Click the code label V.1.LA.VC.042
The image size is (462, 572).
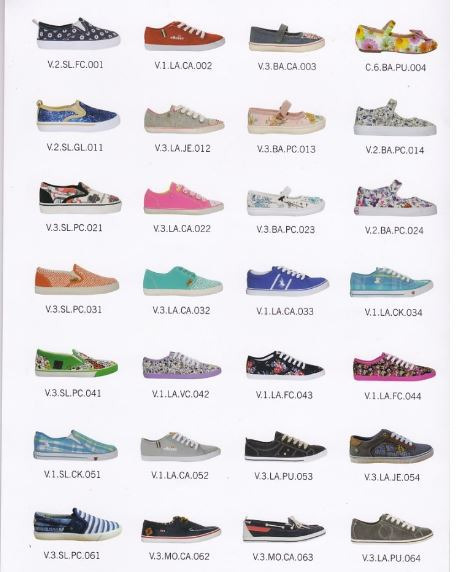[x=181, y=394]
